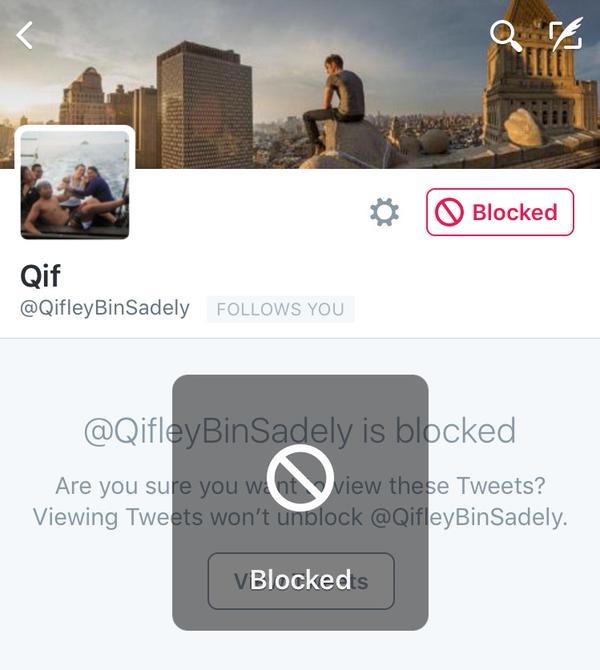The height and width of the screenshot is (670, 600).
Task: Tap the "Are you sure" question text
Action: (x=300, y=486)
